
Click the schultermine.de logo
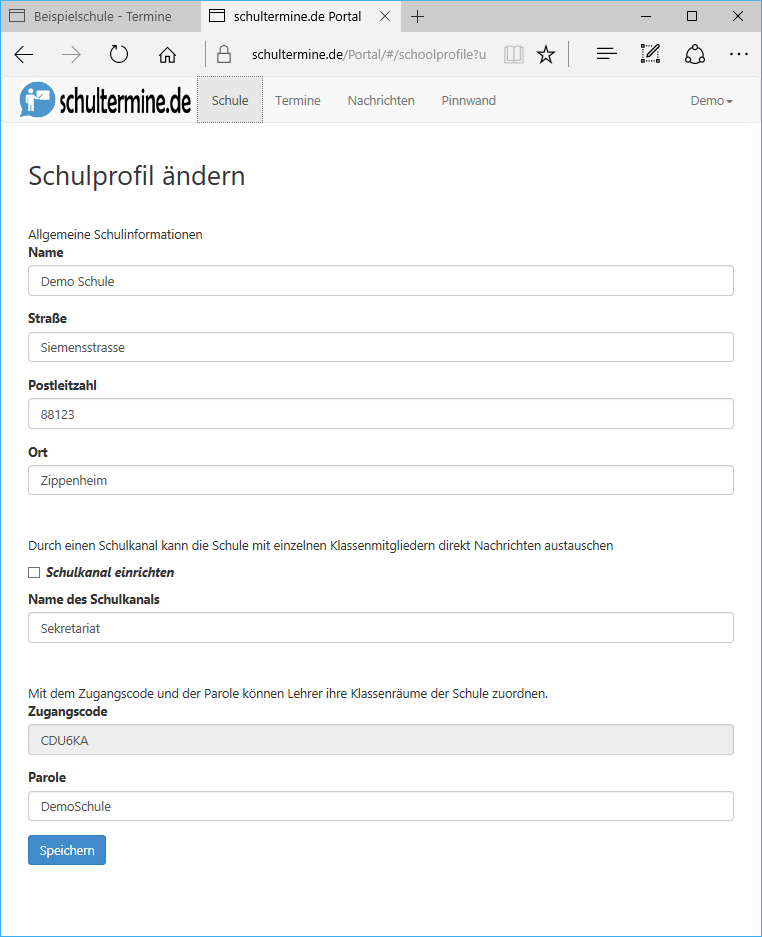click(x=105, y=100)
